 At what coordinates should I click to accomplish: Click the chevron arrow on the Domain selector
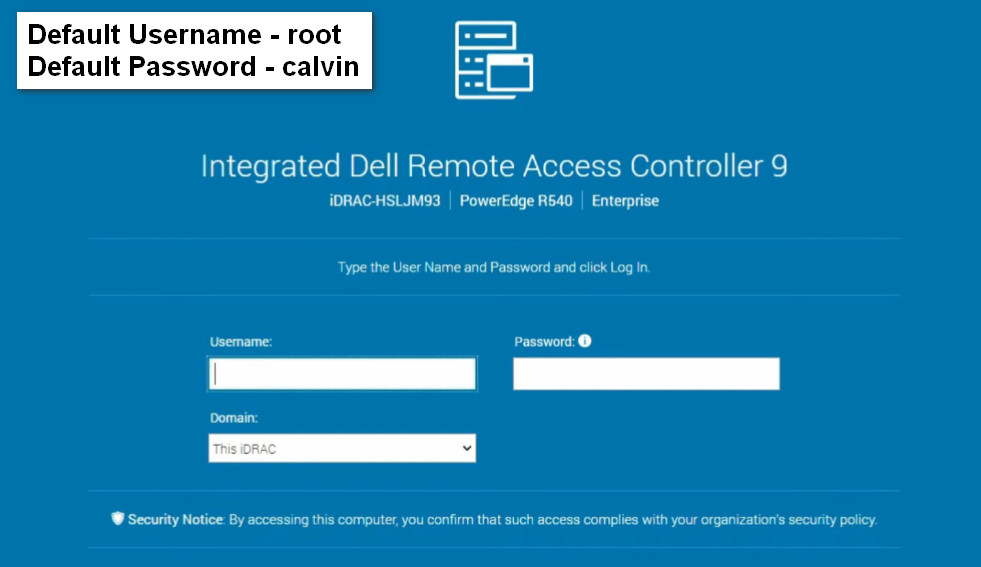(466, 449)
